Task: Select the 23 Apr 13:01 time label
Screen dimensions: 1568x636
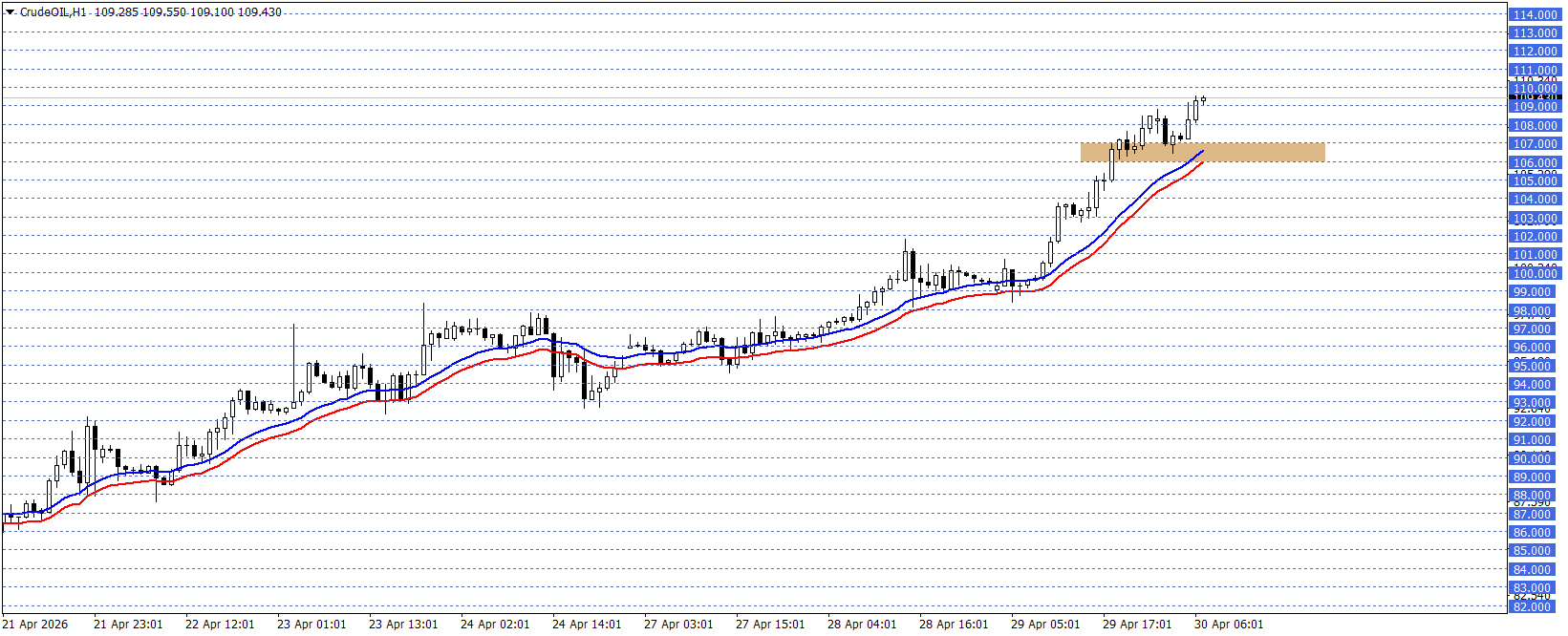Action: 403,625
